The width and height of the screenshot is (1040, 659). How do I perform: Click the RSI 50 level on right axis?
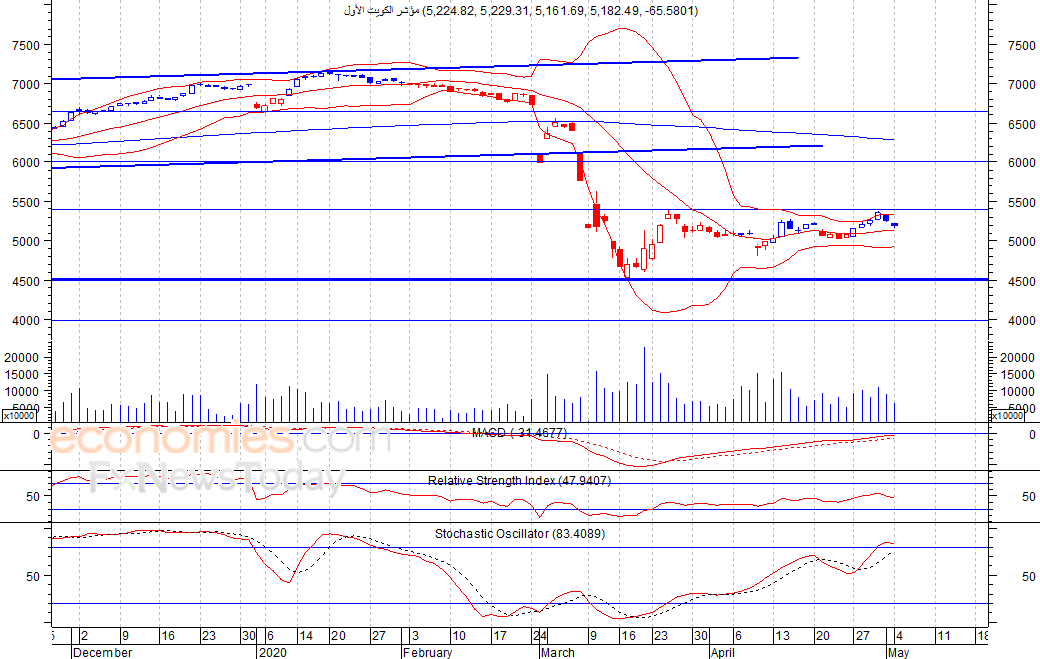coord(1029,497)
